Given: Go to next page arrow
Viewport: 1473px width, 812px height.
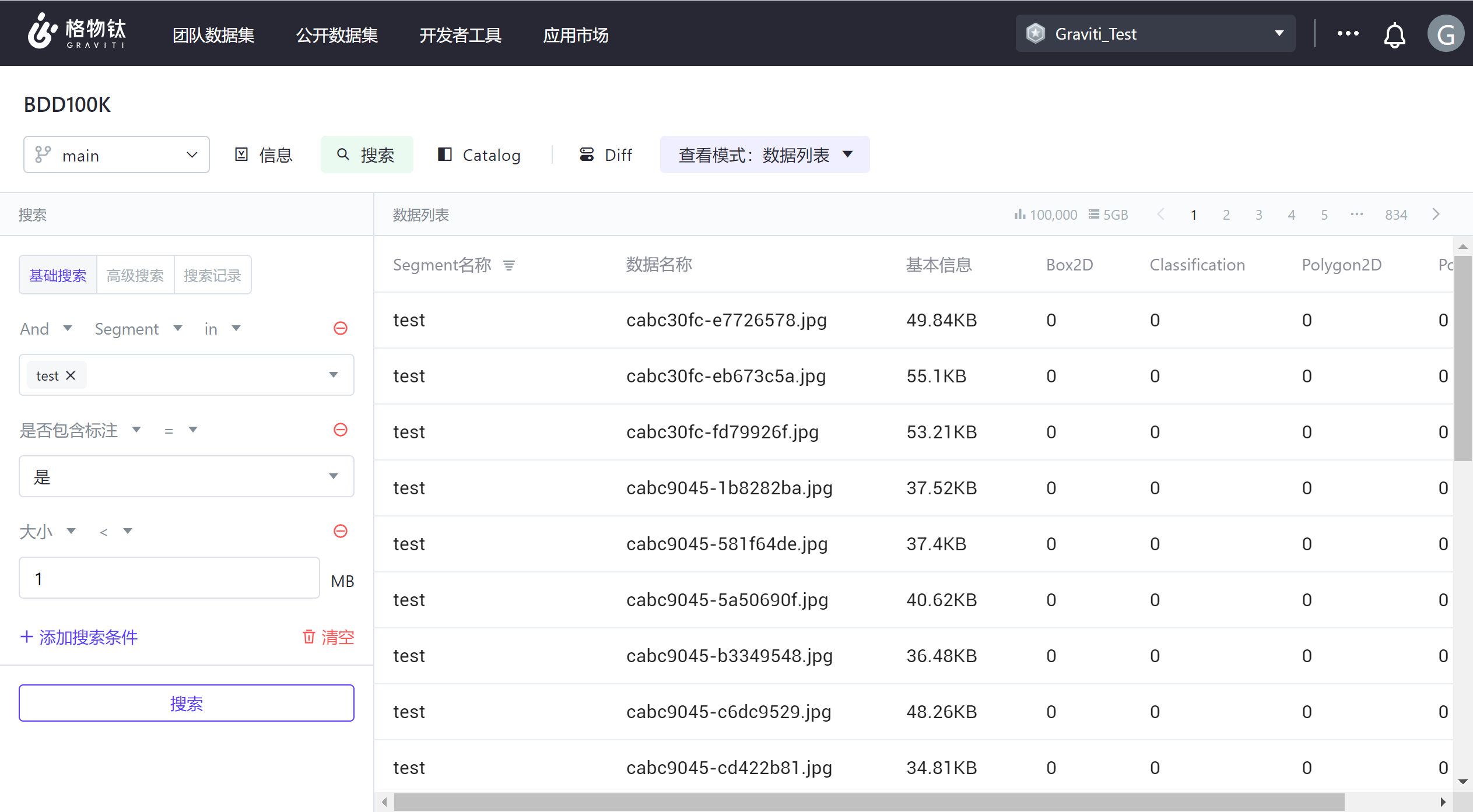Looking at the screenshot, I should [x=1436, y=214].
